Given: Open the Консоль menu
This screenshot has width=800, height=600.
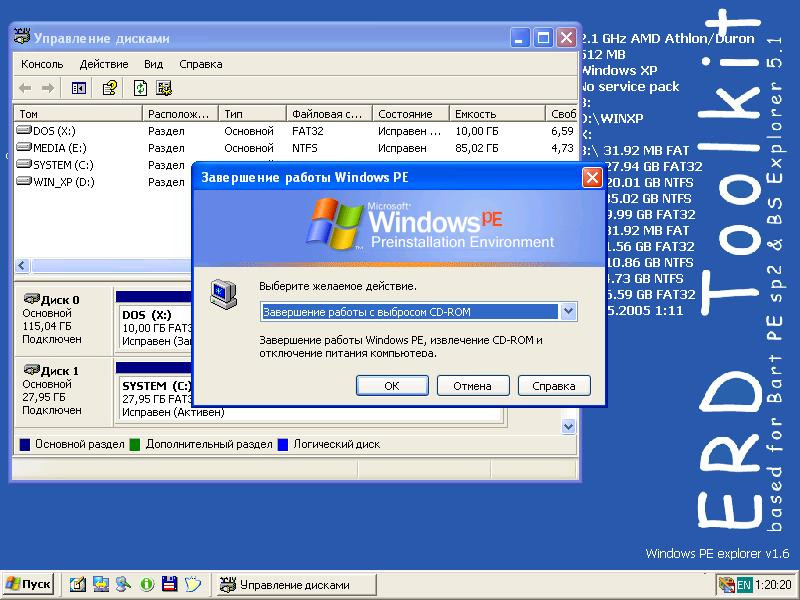Looking at the screenshot, I should click(x=42, y=64).
